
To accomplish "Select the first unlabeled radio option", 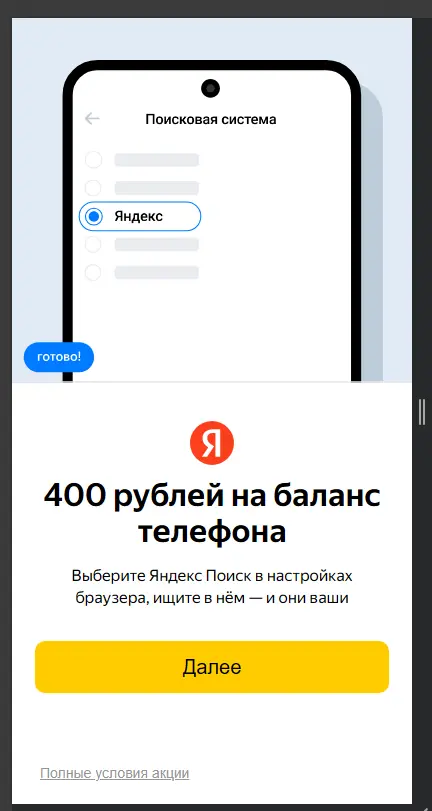I will point(93,160).
